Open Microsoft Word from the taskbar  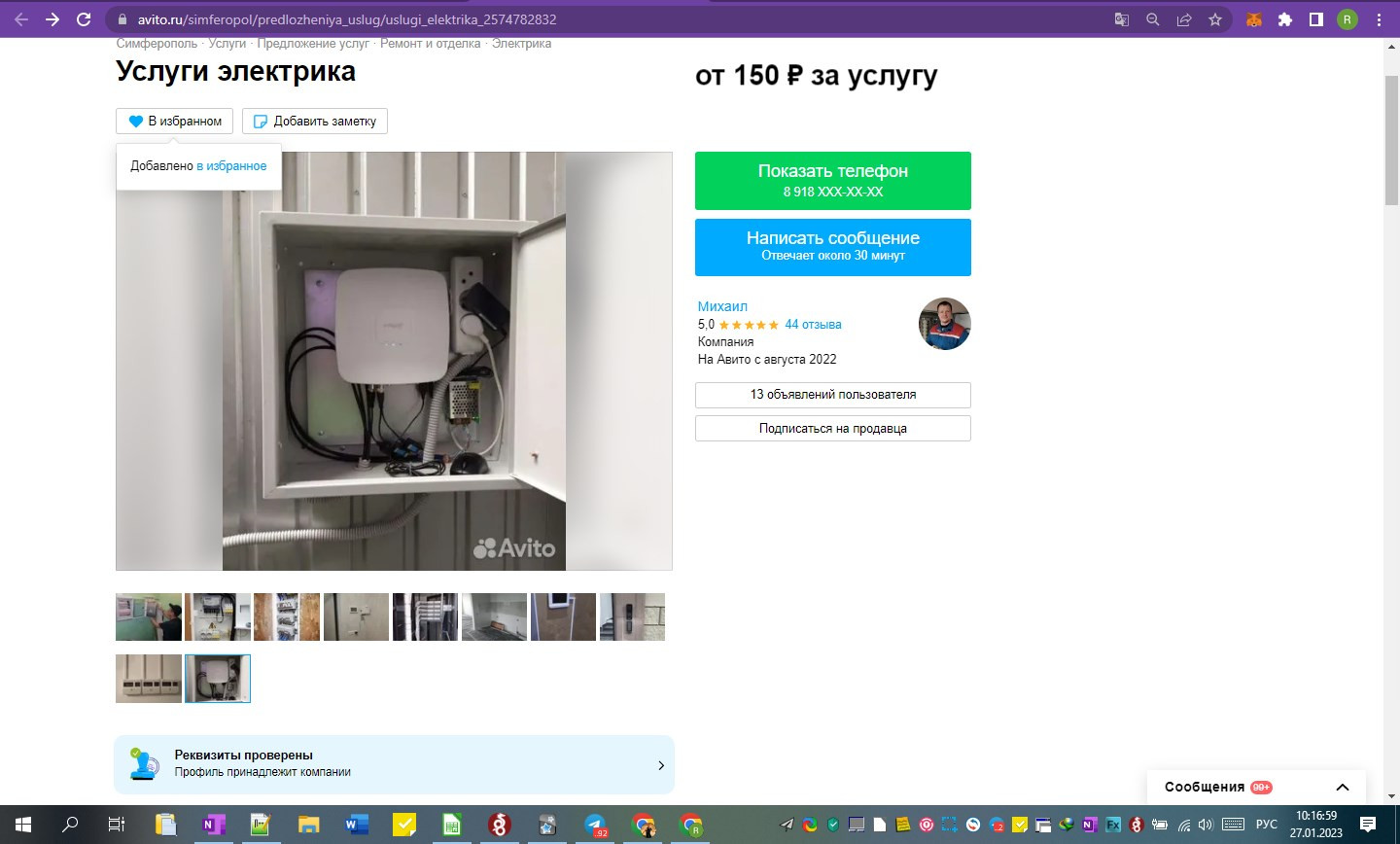point(357,825)
